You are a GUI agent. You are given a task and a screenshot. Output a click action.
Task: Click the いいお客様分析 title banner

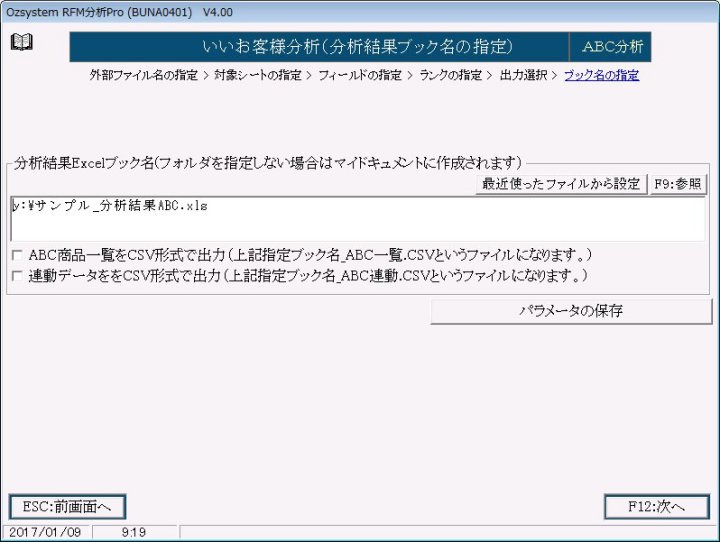[x=319, y=47]
